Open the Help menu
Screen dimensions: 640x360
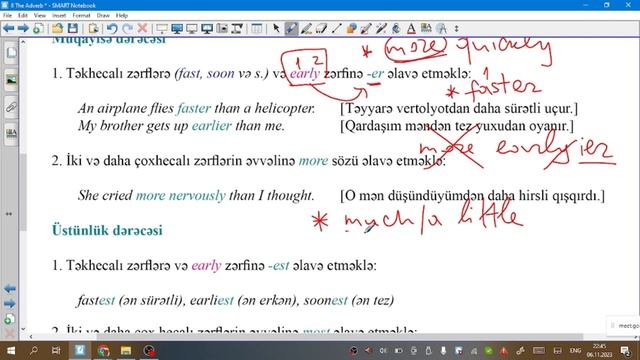pyautogui.click(x=122, y=16)
